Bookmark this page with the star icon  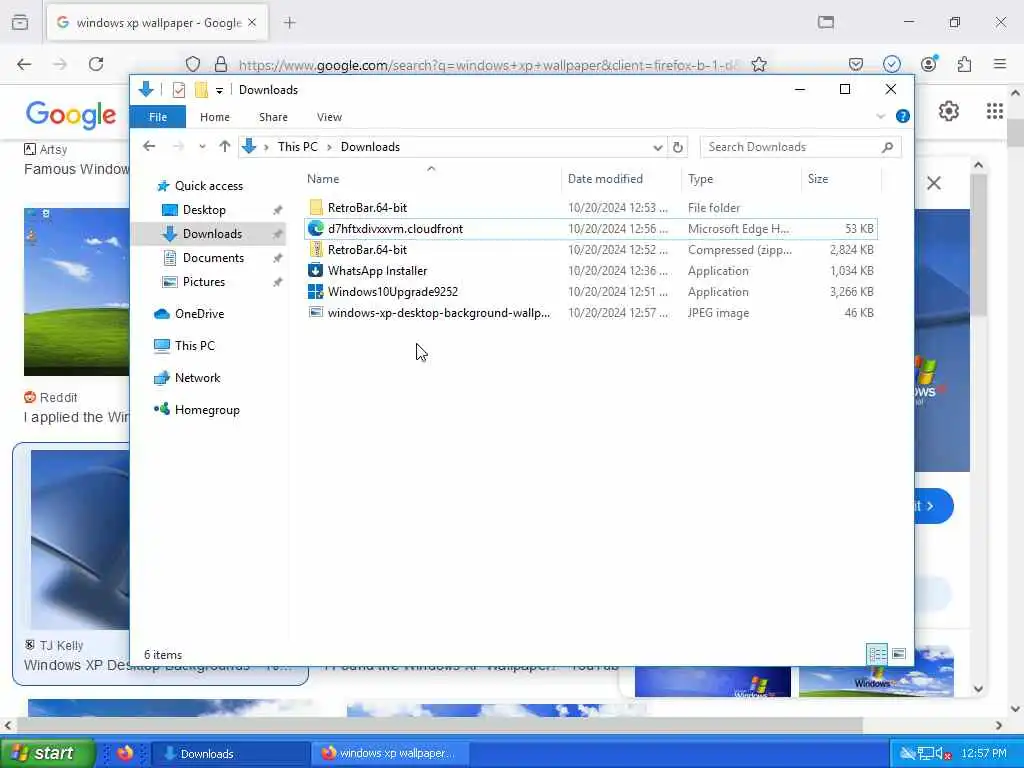759,64
